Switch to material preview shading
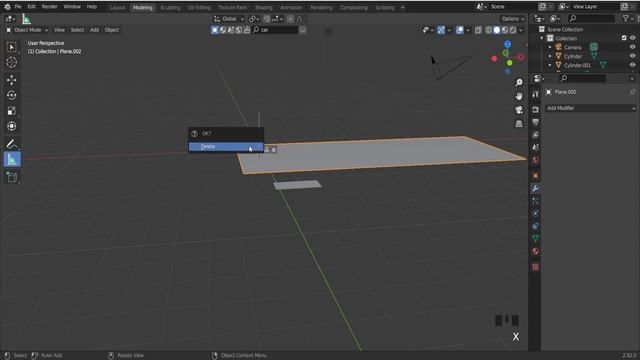640x360 pixels. (505, 30)
